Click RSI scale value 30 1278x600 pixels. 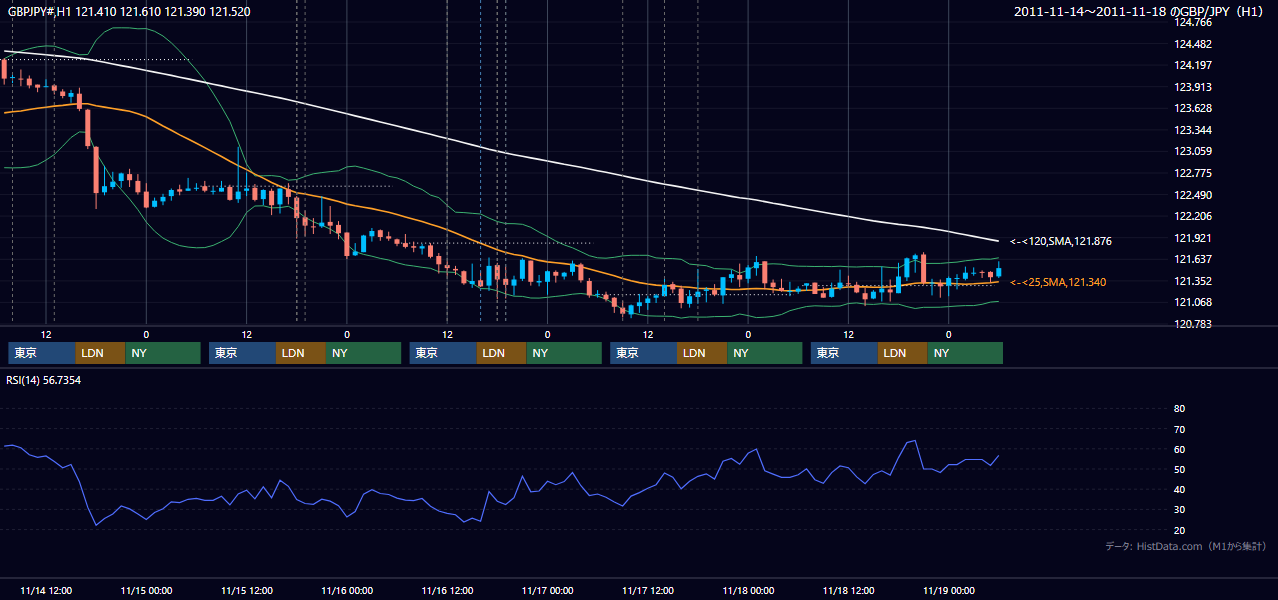[x=1179, y=510]
